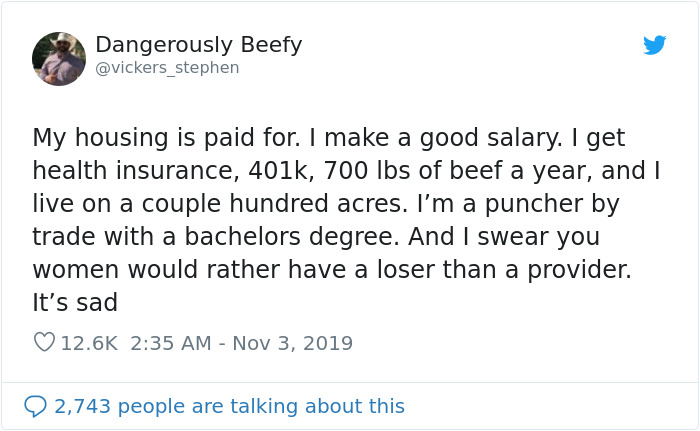Open the Dangerously Beefy display name
The width and height of the screenshot is (700, 431).
(198, 45)
